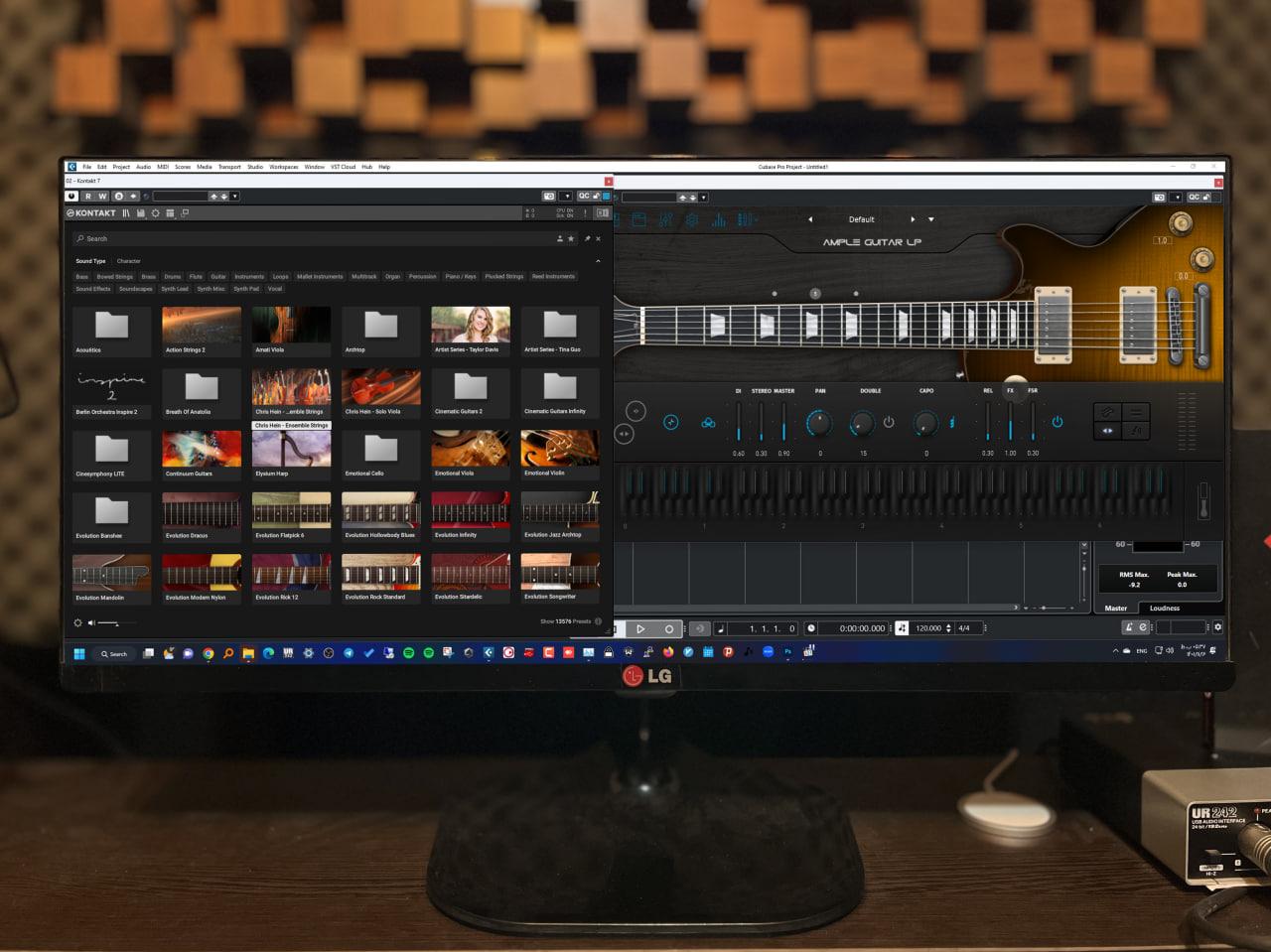Viewport: 1271px width, 952px height.
Task: Toggle Read automation R button in Kontakt
Action: pyautogui.click(x=88, y=197)
